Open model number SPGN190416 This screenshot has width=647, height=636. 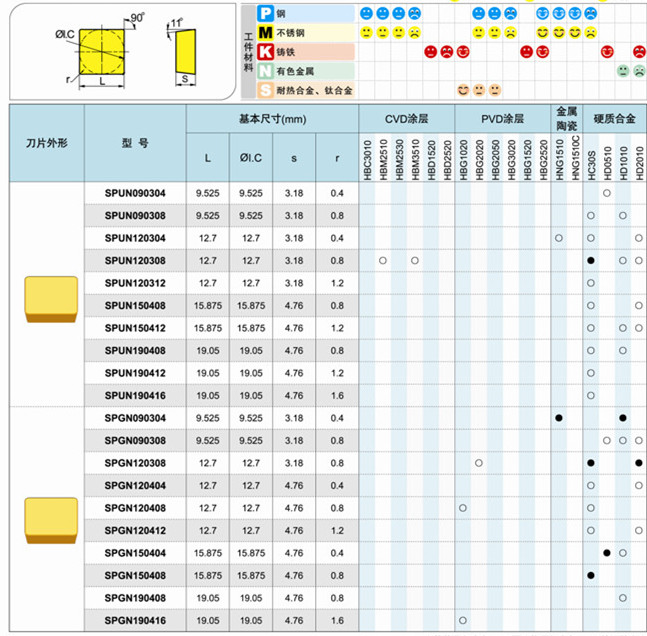tap(135, 620)
